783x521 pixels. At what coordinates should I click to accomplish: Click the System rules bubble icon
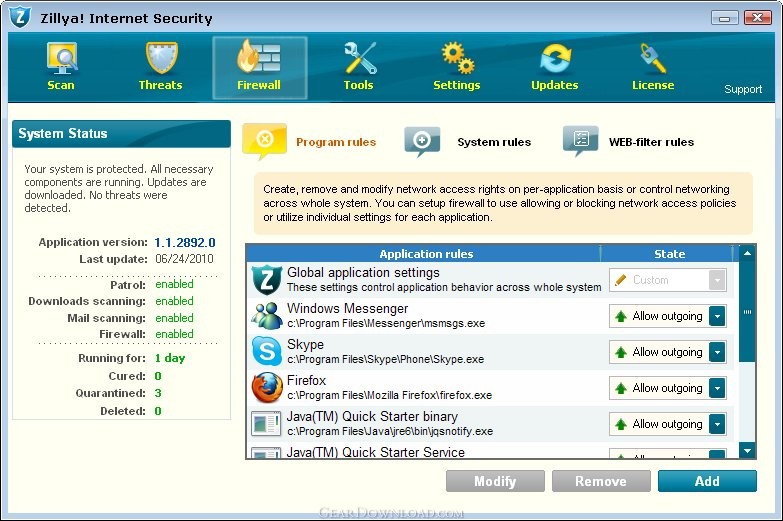click(x=422, y=141)
